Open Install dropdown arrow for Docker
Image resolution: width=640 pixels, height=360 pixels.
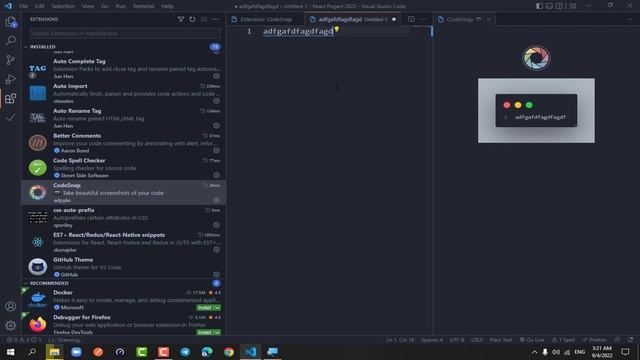pyautogui.click(x=218, y=308)
